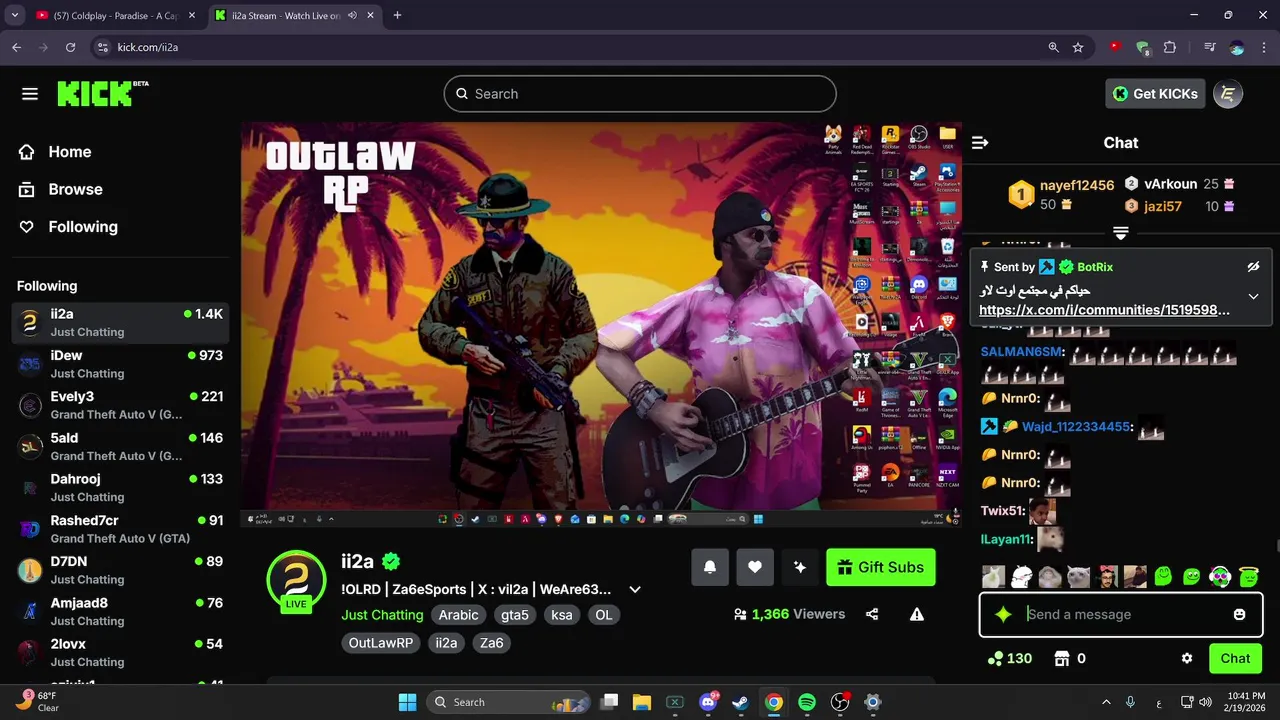Viewport: 1280px width, 720px height.
Task: Click the Za6 tag
Action: 491,643
